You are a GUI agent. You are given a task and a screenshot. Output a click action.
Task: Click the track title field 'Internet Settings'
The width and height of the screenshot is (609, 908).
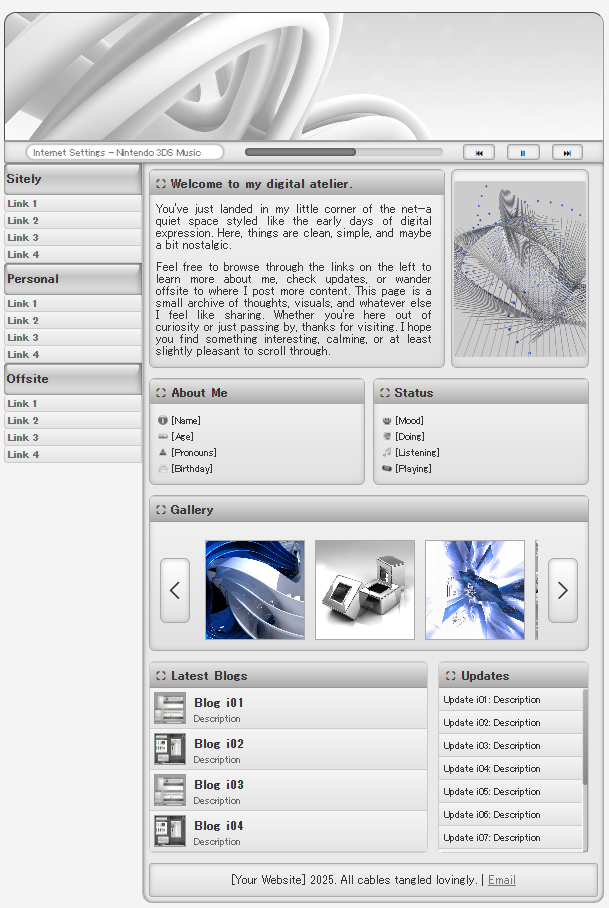(x=125, y=152)
